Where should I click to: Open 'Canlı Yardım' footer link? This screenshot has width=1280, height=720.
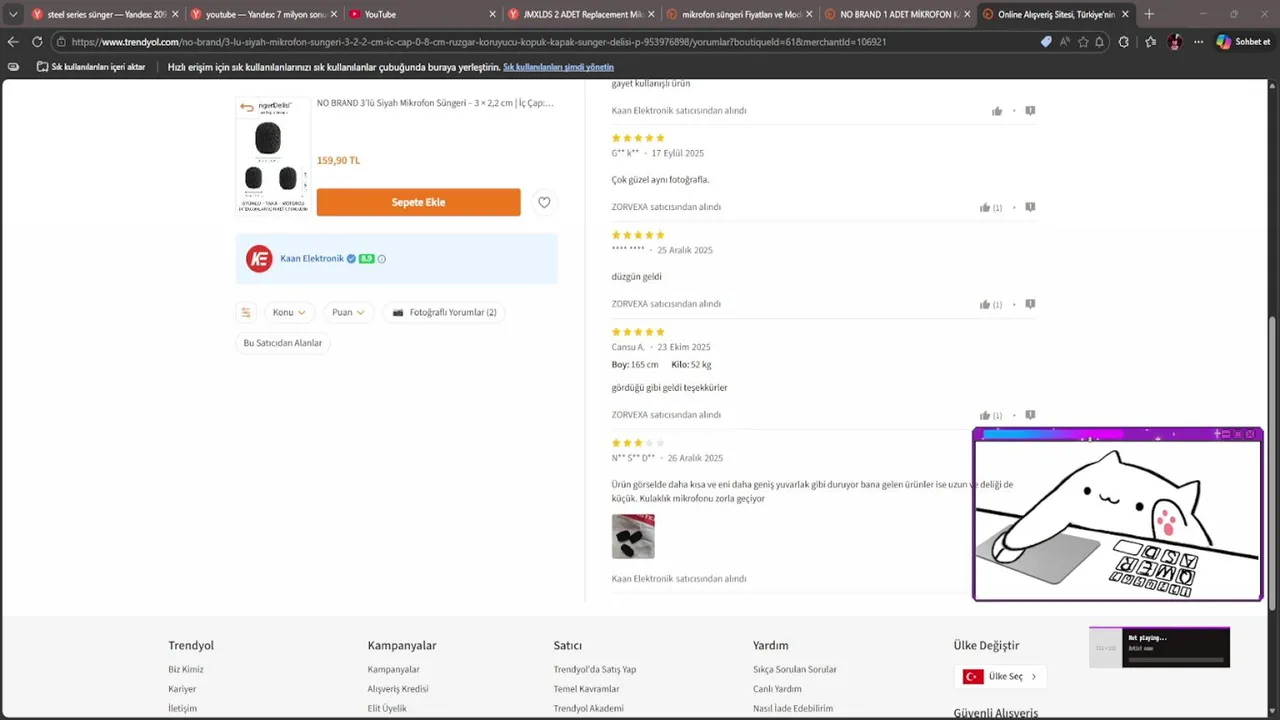coord(777,689)
